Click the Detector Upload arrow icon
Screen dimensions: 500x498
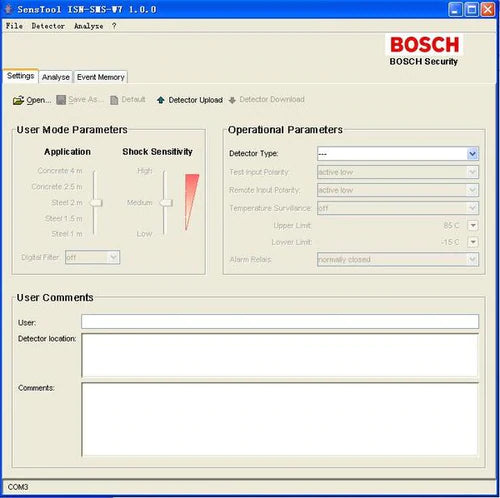pyautogui.click(x=161, y=100)
